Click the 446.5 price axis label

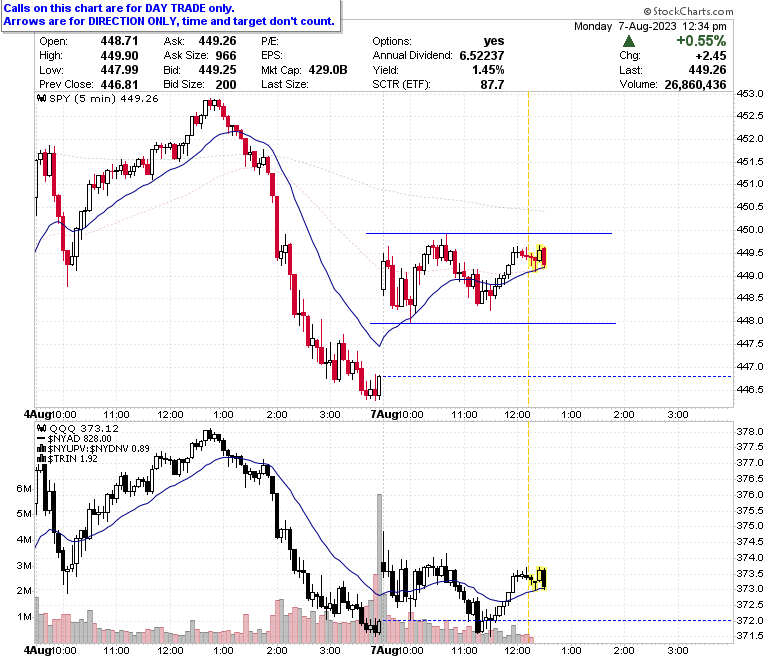[750, 389]
